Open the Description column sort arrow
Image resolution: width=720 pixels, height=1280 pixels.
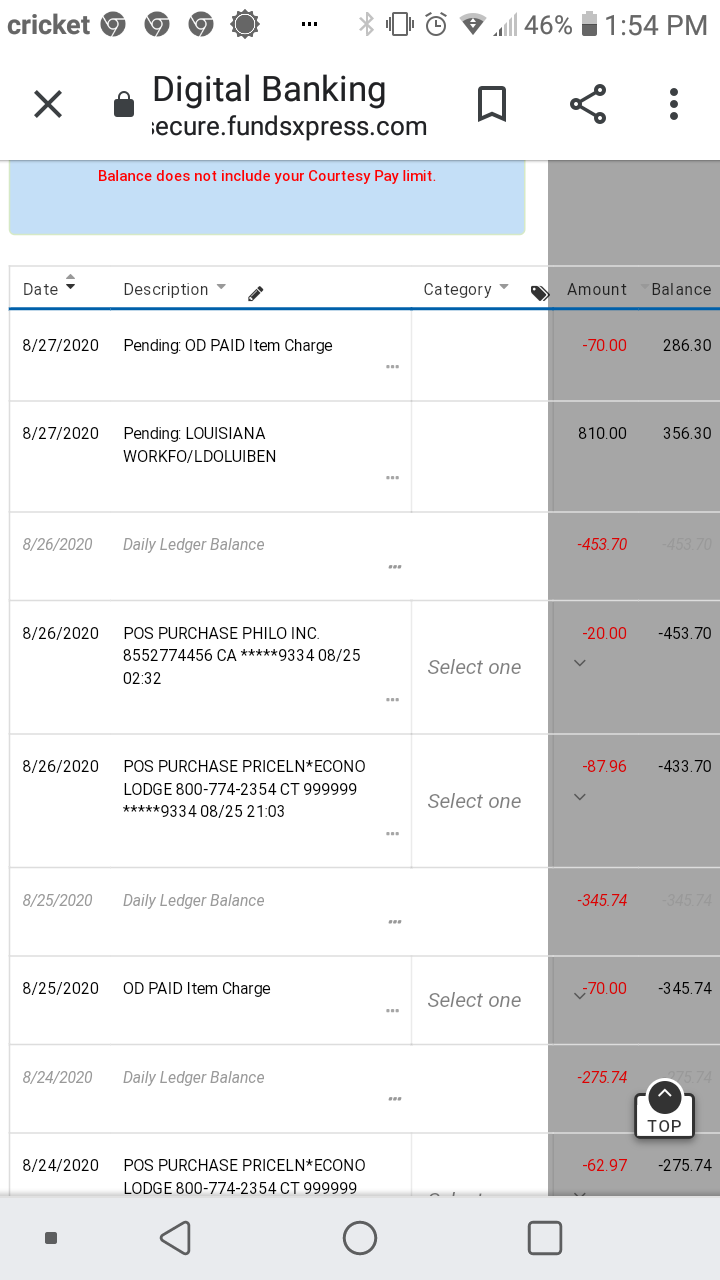(x=221, y=287)
